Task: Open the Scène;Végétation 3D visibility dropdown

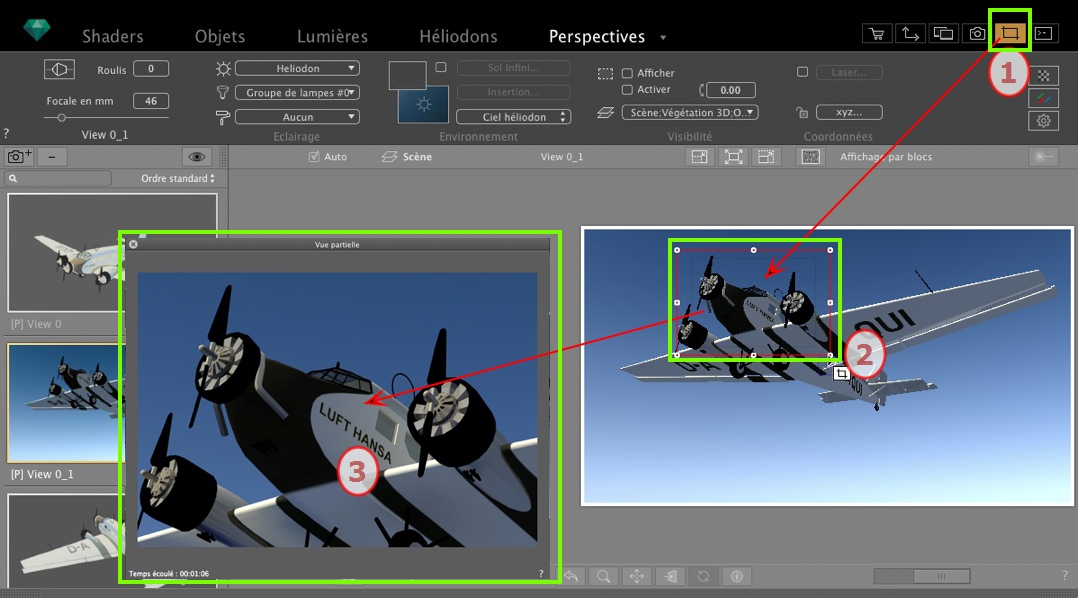Action: (x=690, y=112)
